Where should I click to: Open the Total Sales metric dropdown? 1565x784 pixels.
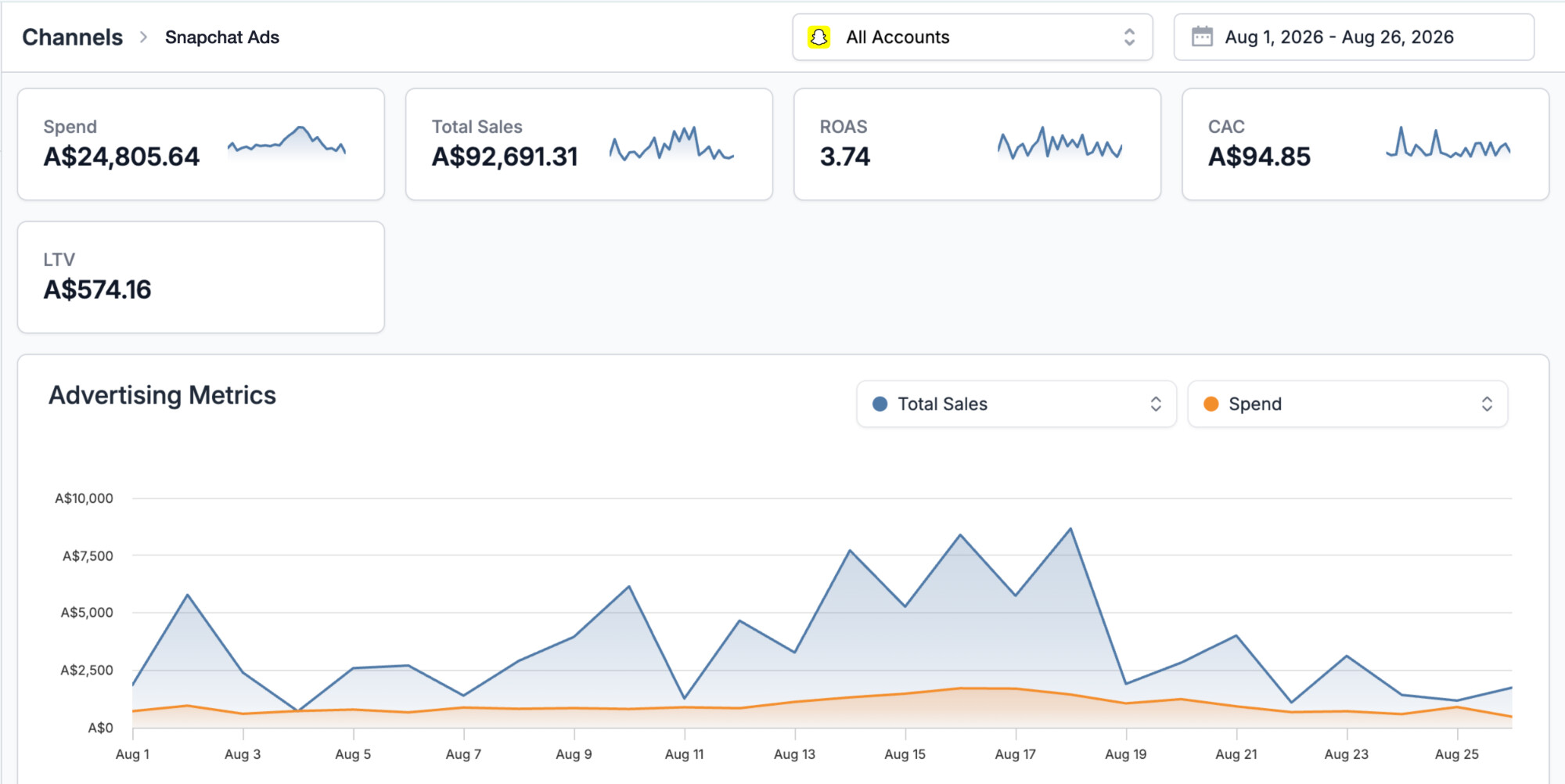pyautogui.click(x=1016, y=404)
